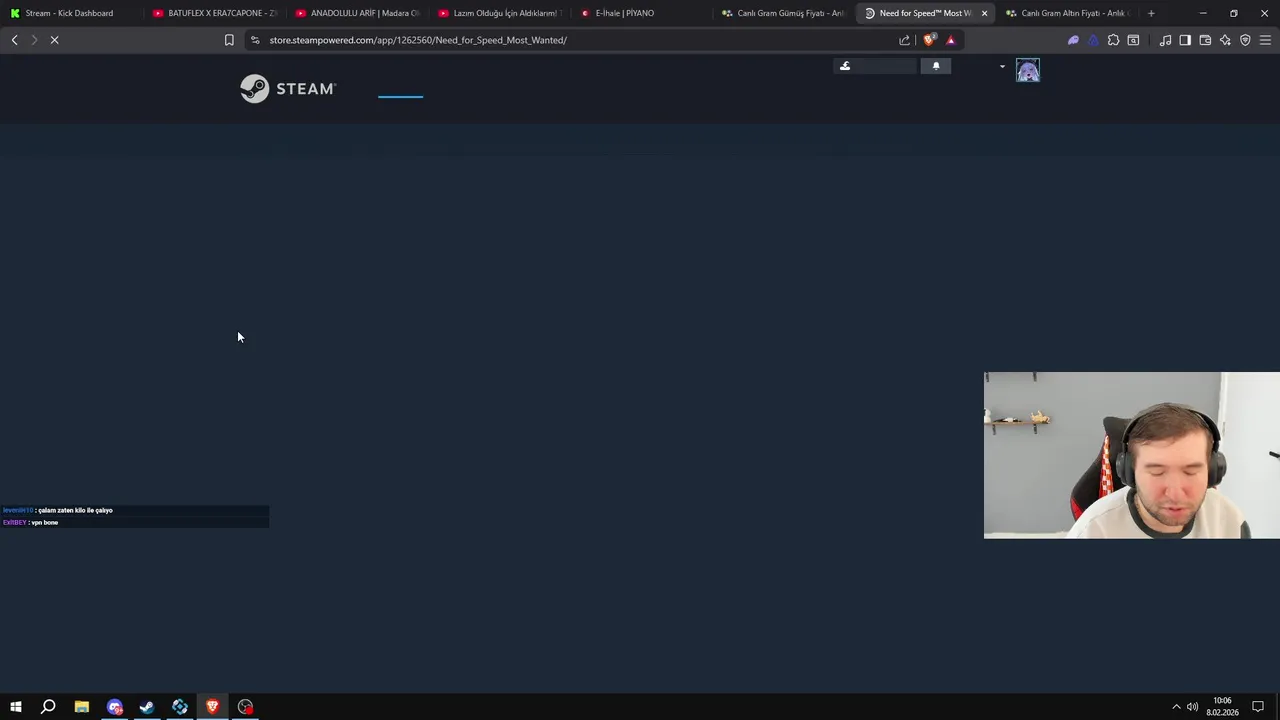Image resolution: width=1280 pixels, height=720 pixels.
Task: Stop the page loading with the X button
Action: click(x=54, y=40)
